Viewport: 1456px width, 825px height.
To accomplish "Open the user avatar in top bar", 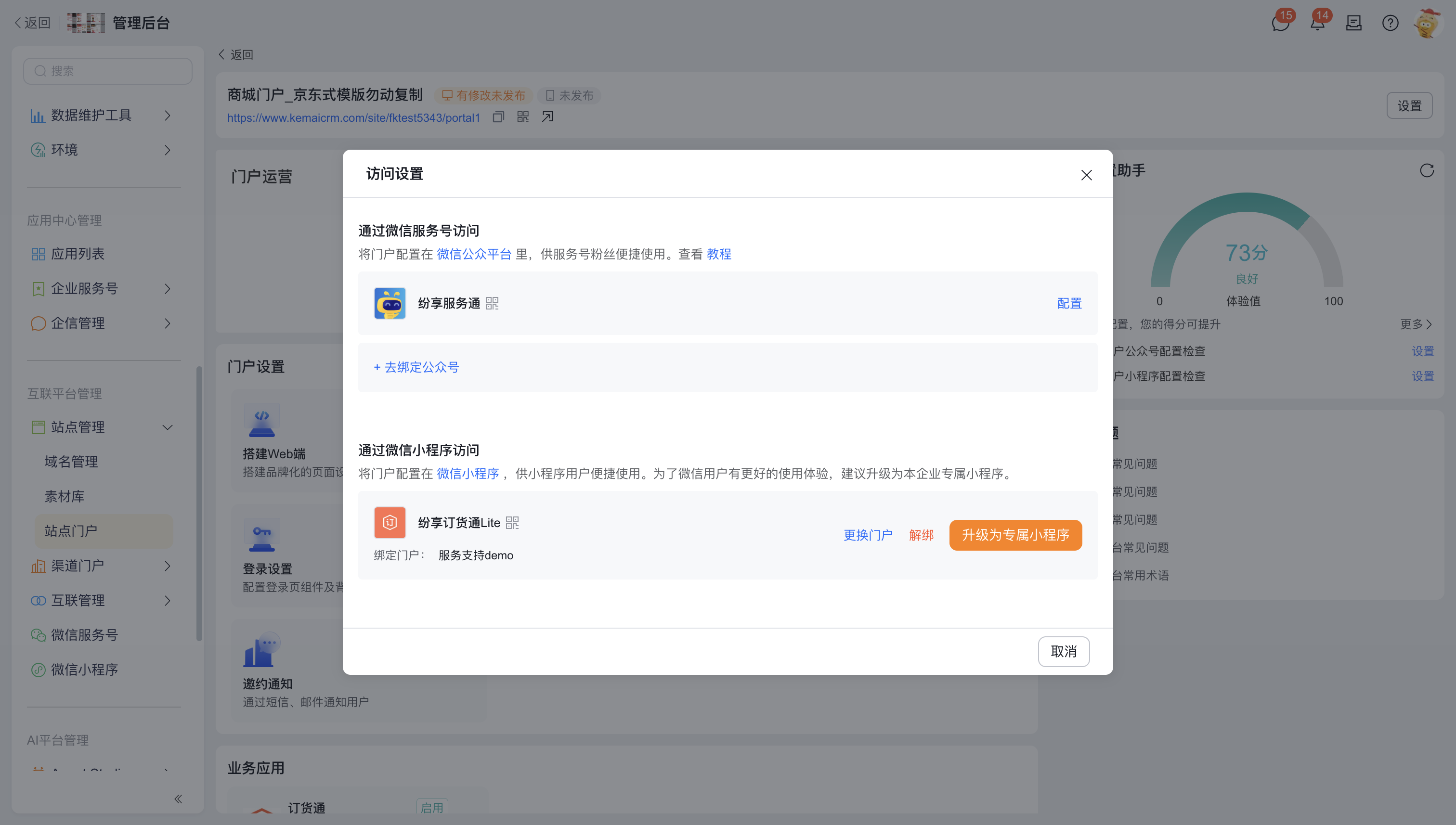I will (x=1427, y=23).
